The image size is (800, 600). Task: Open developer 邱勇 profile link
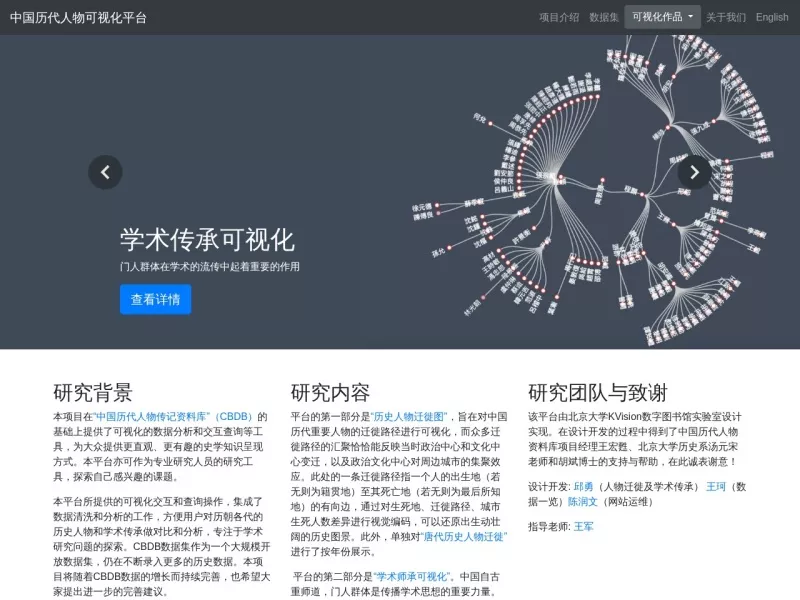point(583,487)
